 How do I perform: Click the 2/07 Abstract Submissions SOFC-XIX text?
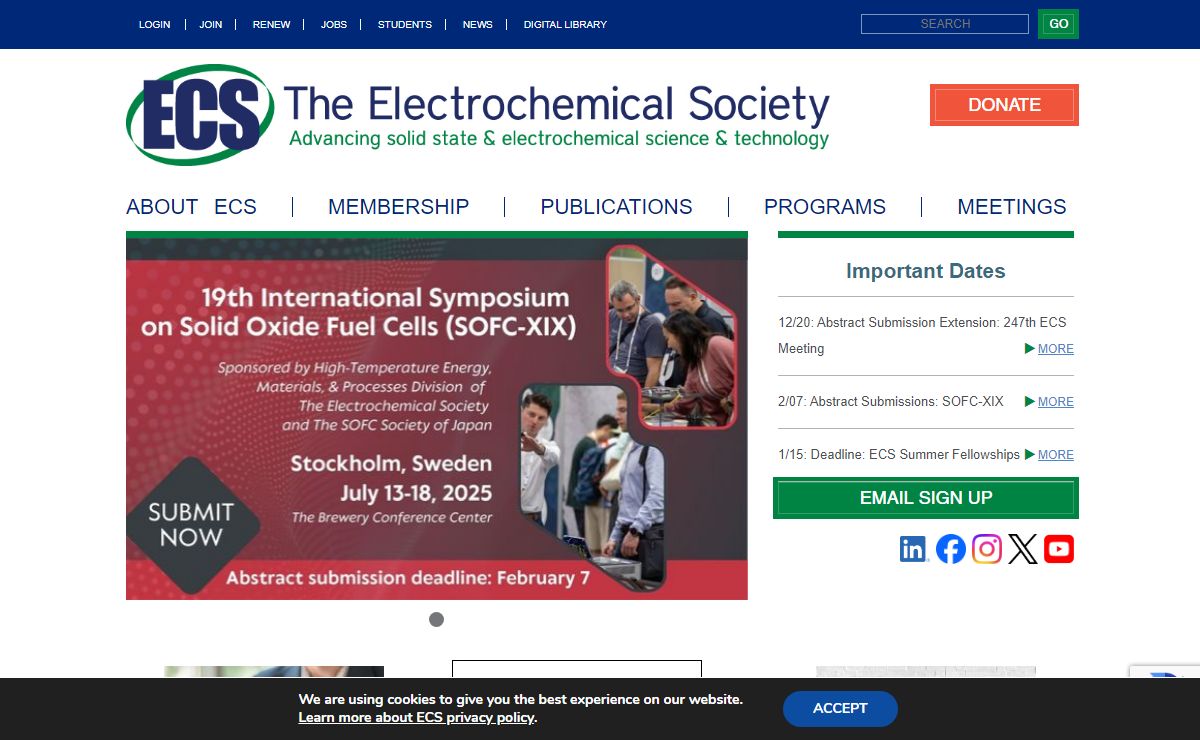coord(891,401)
